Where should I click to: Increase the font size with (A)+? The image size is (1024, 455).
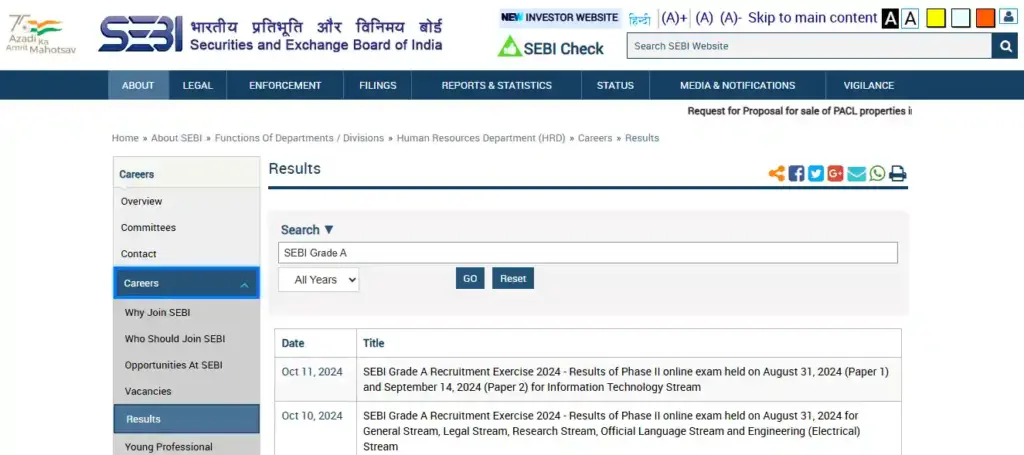click(x=675, y=17)
